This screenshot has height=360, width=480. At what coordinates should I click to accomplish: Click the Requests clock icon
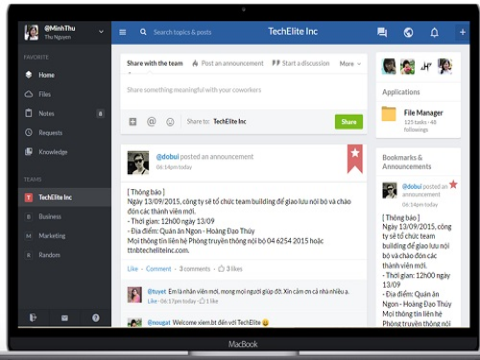(29, 132)
